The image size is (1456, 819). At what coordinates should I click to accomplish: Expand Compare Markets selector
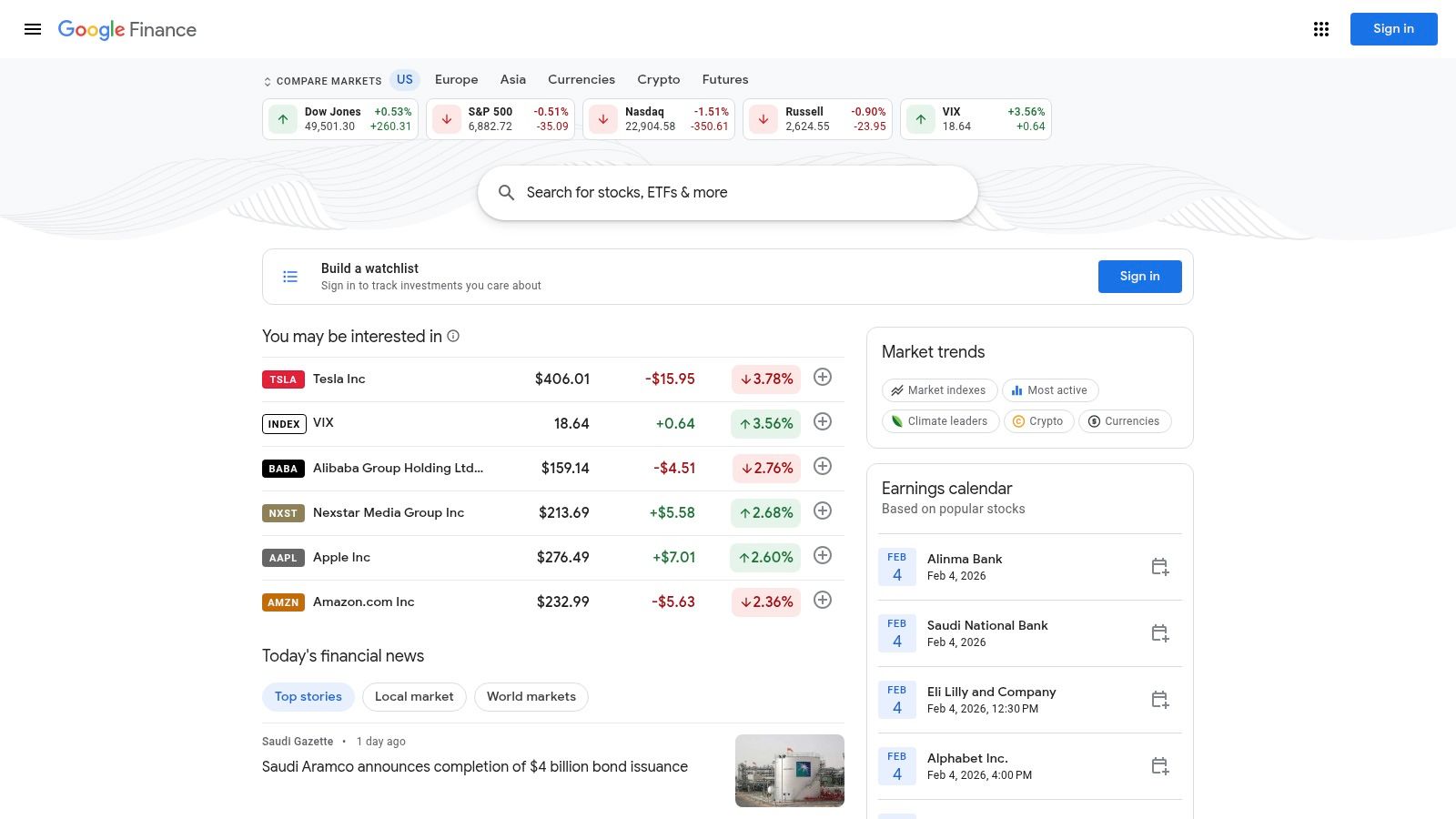tap(322, 81)
